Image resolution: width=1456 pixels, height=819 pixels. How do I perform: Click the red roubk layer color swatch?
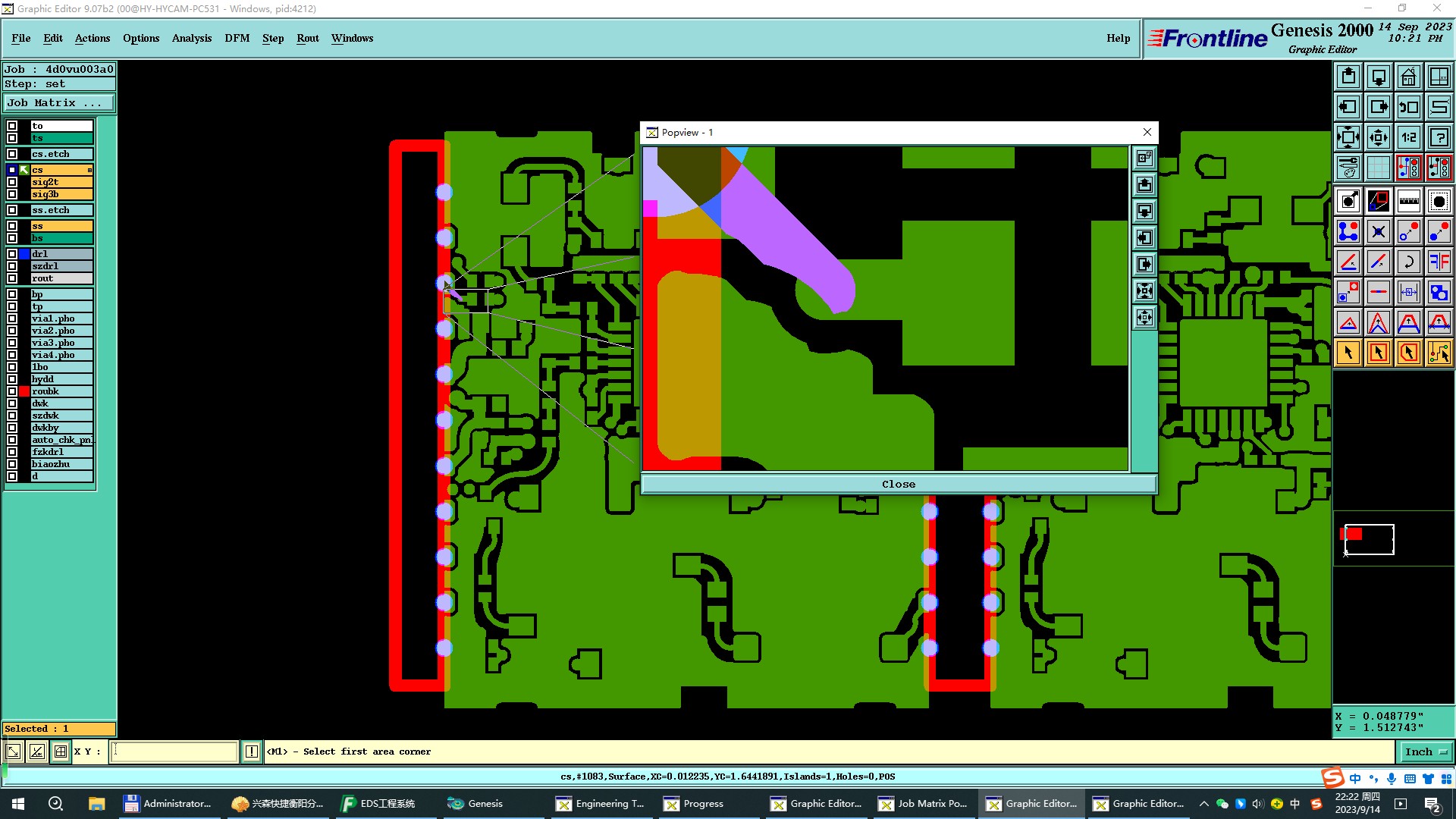click(24, 391)
